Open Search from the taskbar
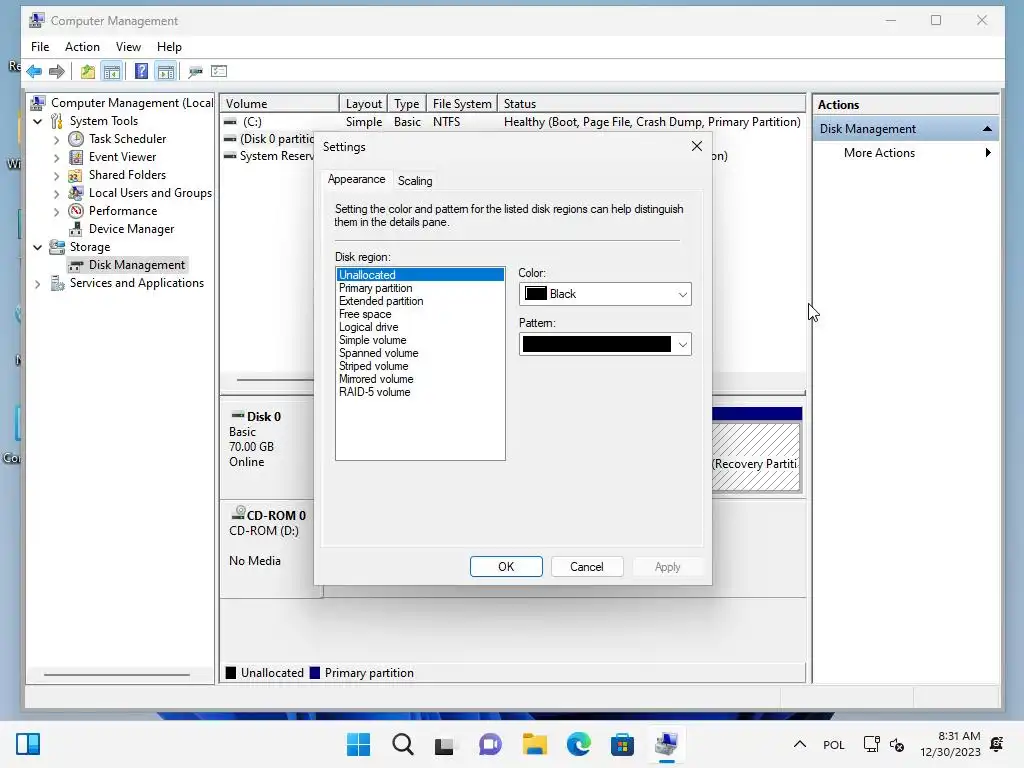This screenshot has width=1024, height=768. [403, 744]
